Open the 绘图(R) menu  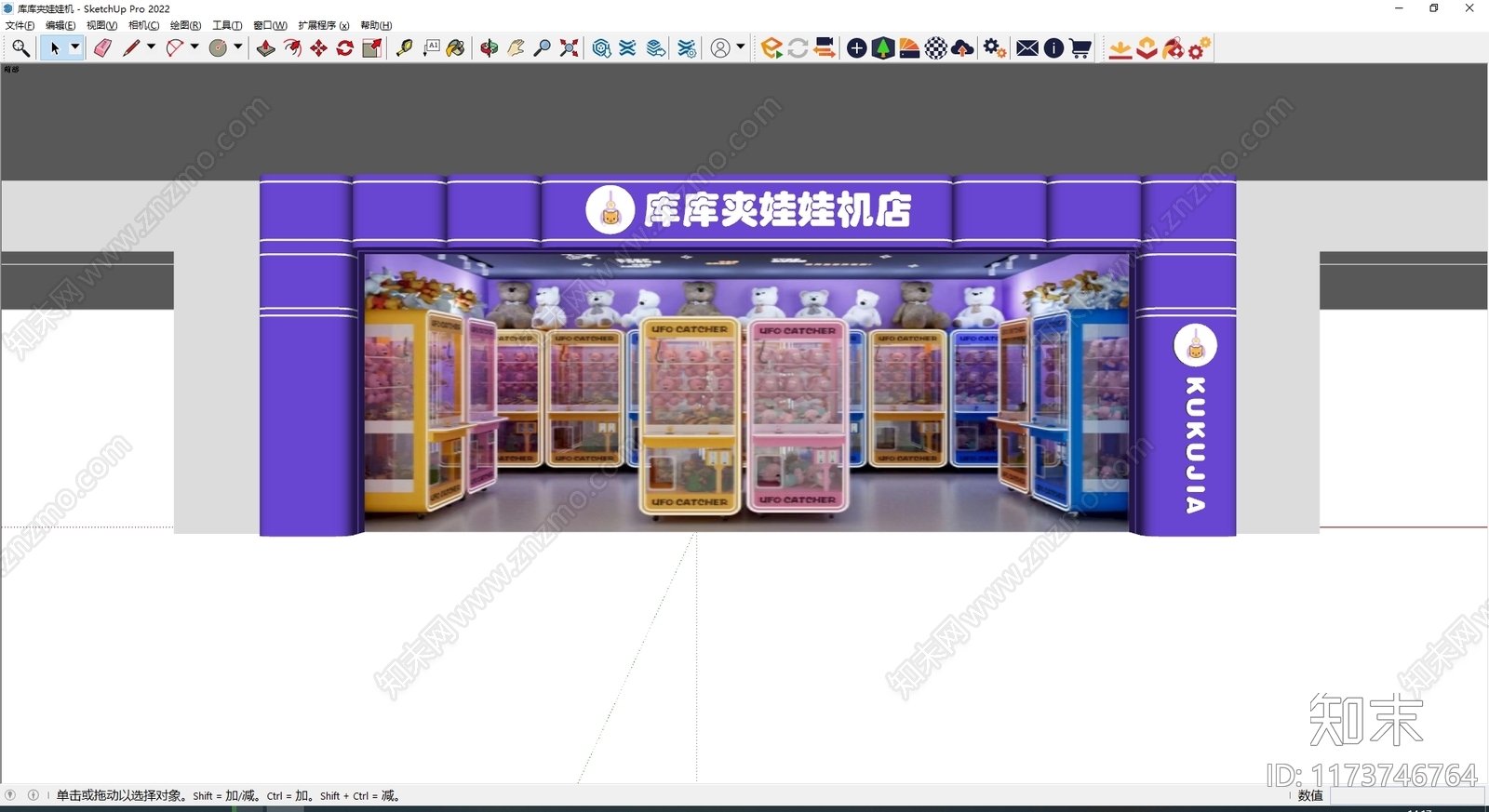pos(185,25)
